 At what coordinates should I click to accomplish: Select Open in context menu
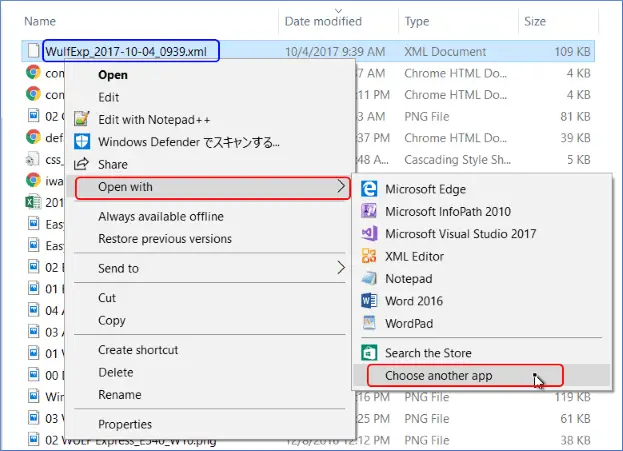pos(113,75)
